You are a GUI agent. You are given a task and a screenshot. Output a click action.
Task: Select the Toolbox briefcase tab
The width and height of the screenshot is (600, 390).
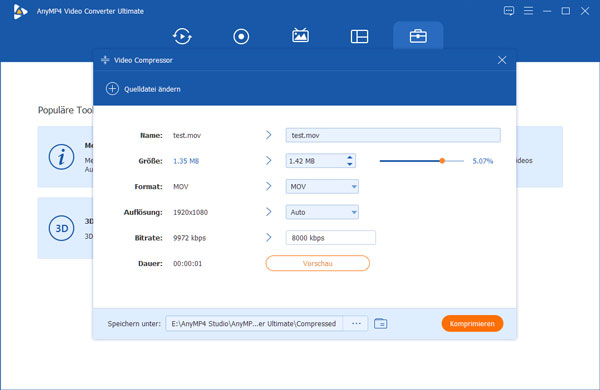click(x=418, y=36)
